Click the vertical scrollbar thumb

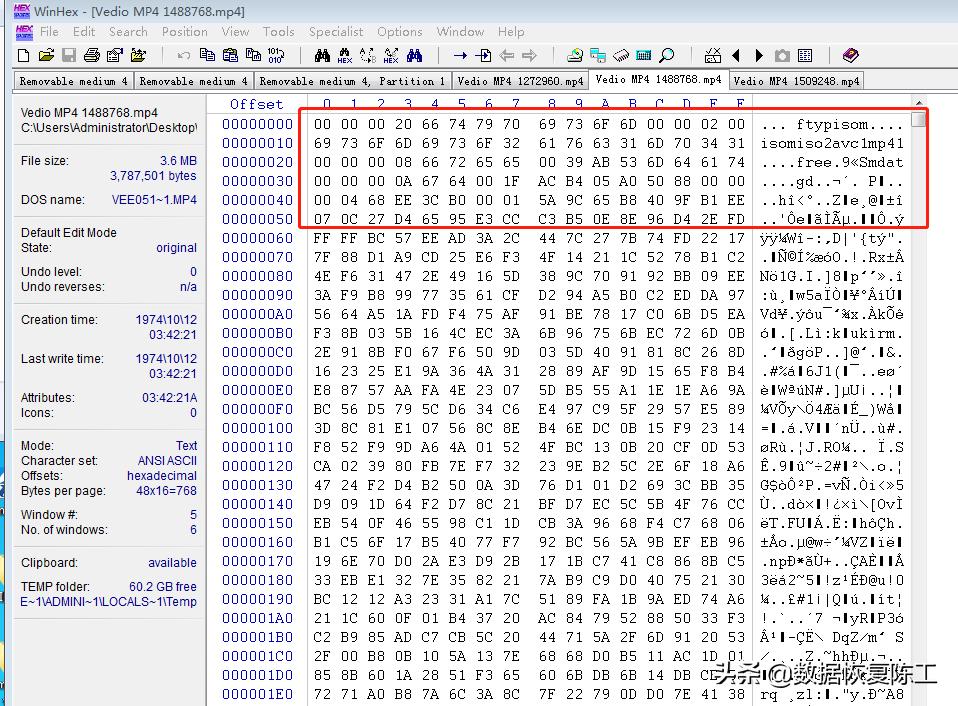point(918,118)
